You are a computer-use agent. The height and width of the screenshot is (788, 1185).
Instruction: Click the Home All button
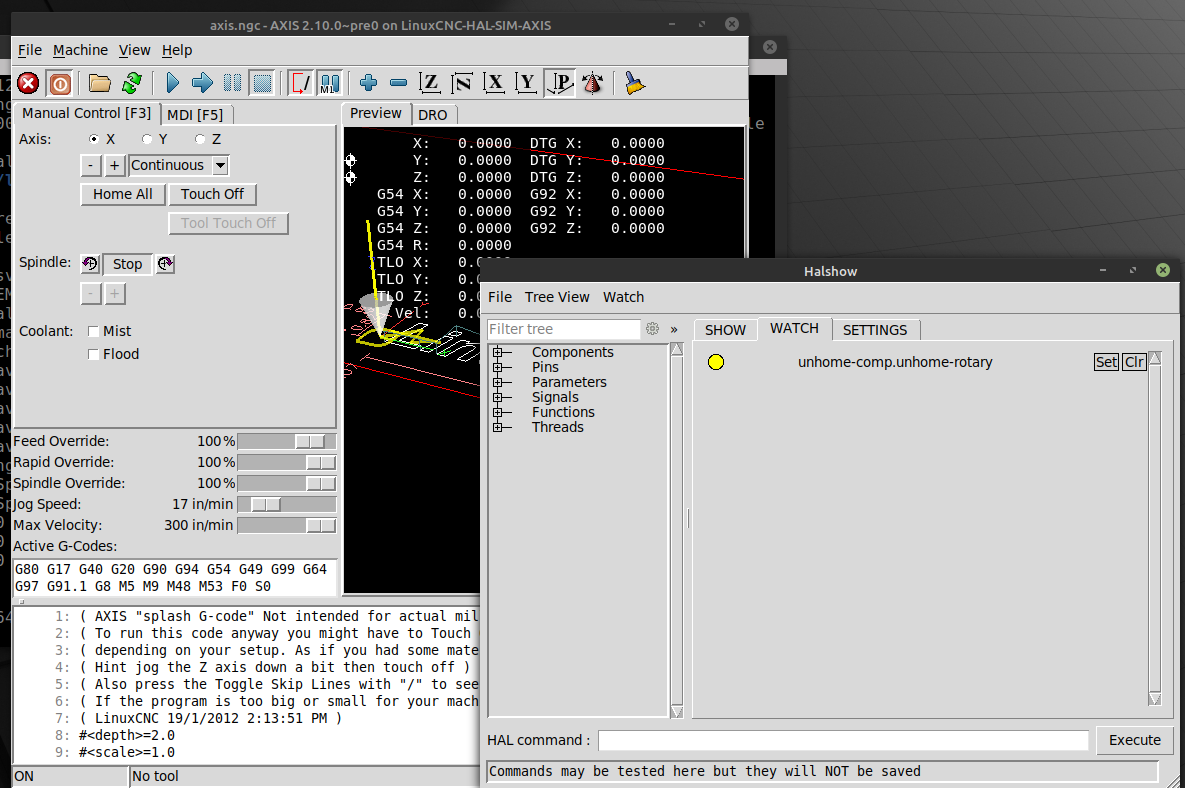[122, 194]
